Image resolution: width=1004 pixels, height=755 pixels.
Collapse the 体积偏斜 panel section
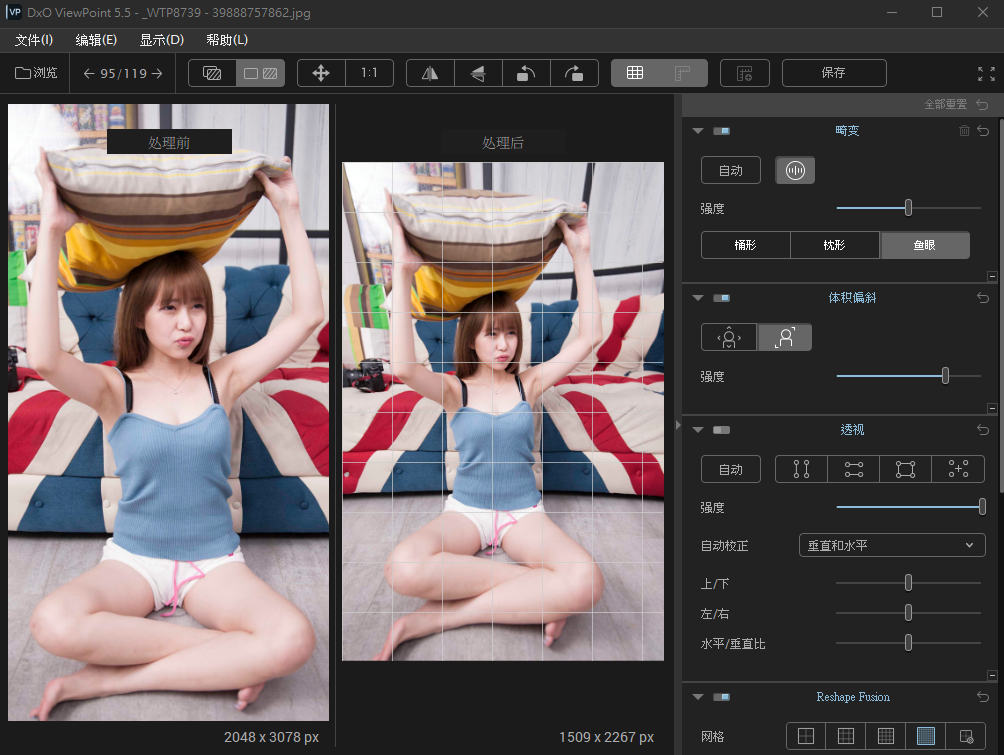pyautogui.click(x=698, y=298)
